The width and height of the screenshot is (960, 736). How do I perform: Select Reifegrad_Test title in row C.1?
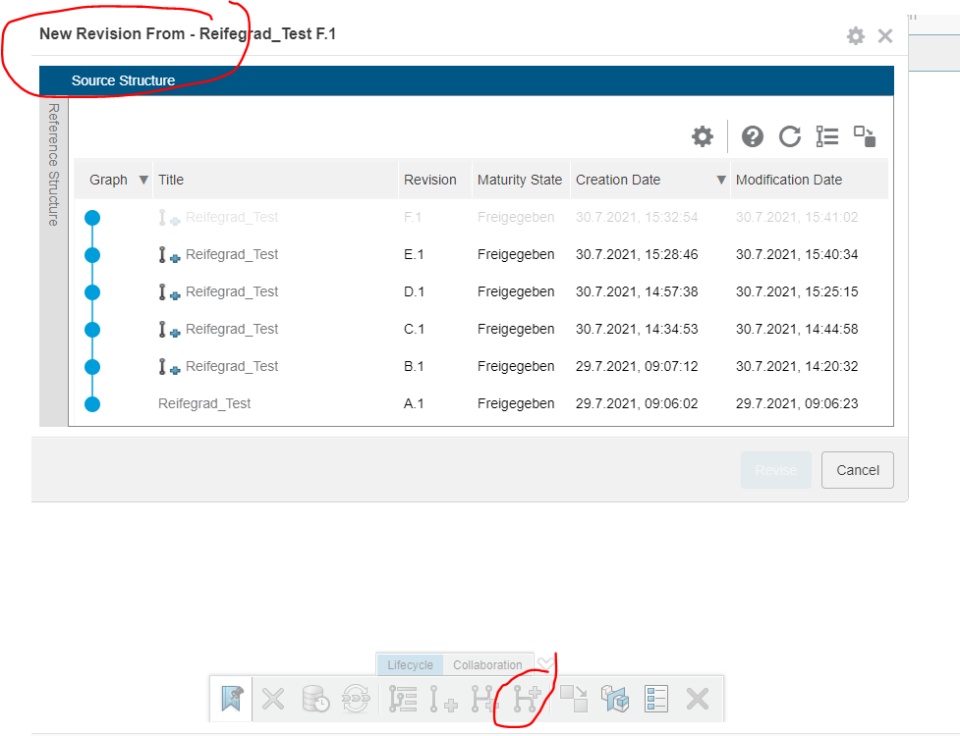click(232, 329)
